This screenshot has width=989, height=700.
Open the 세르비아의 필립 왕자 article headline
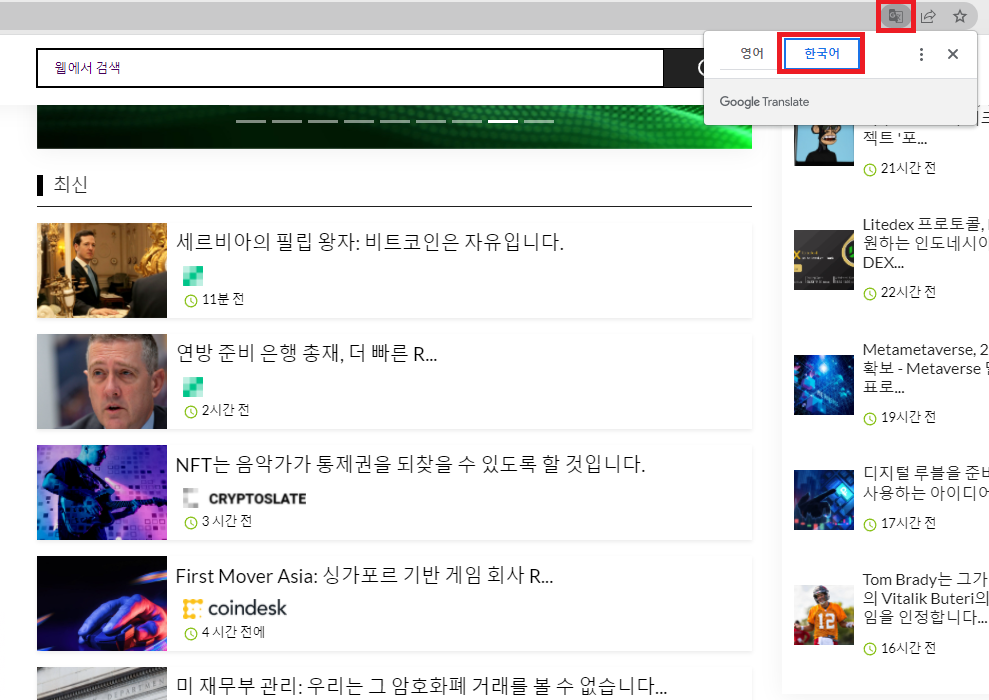click(x=370, y=242)
